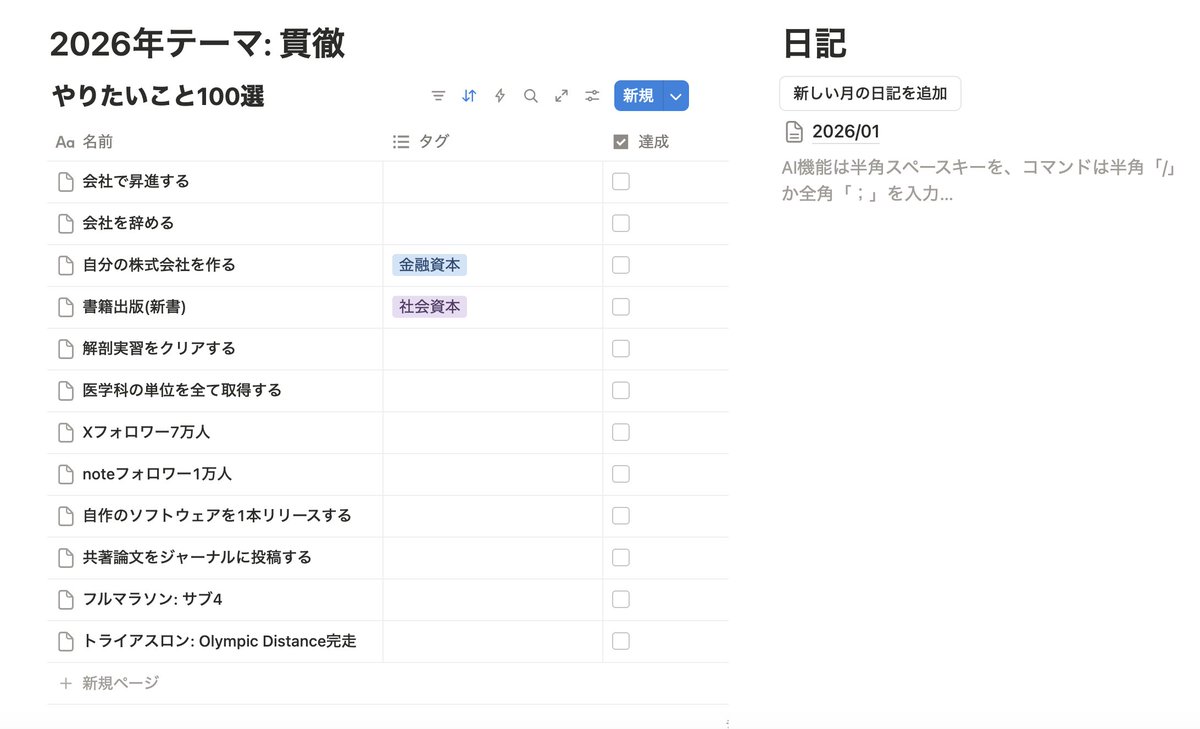Open the sort arrows icon
1200x729 pixels.
[x=469, y=96]
